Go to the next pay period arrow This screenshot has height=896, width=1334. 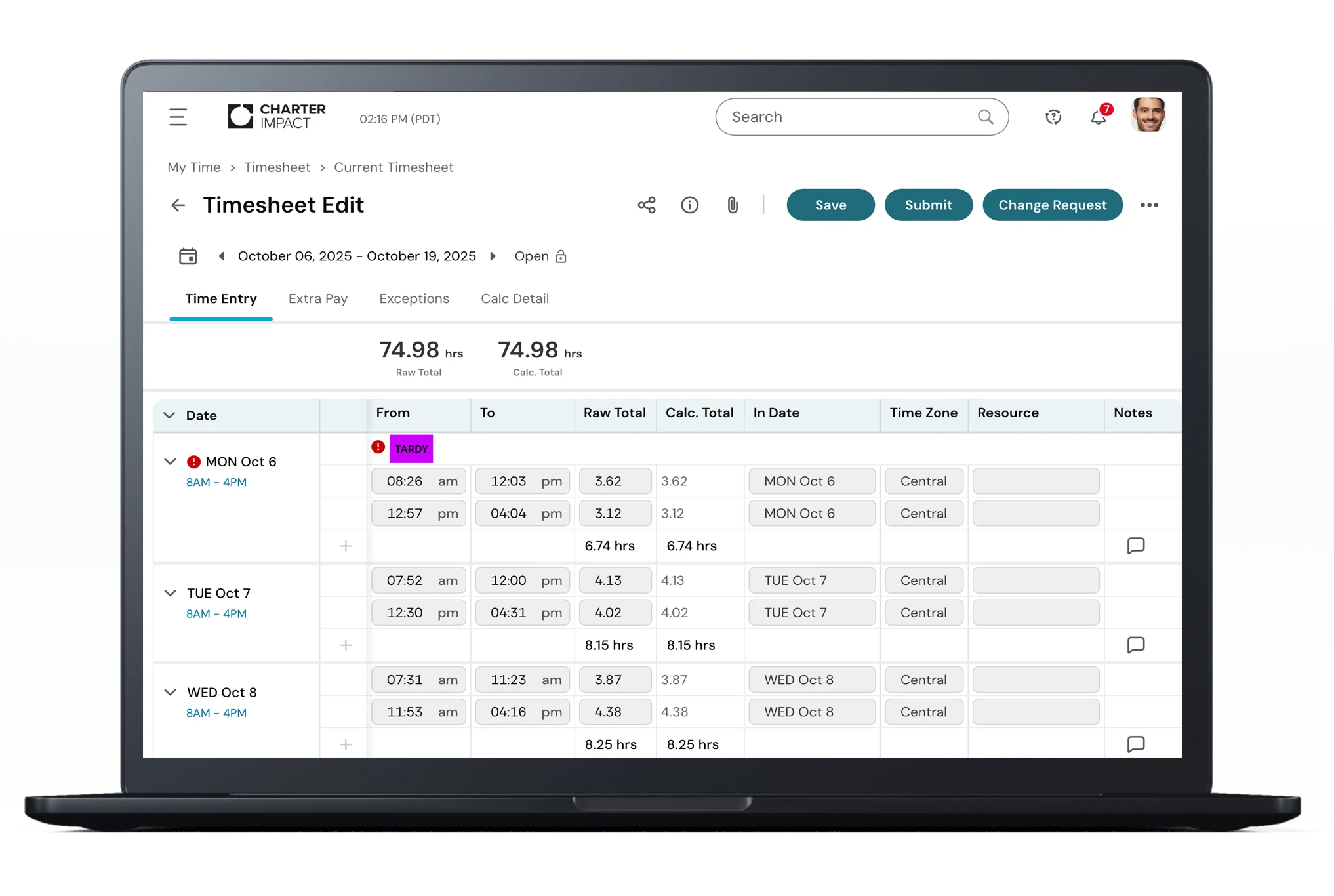coord(493,256)
